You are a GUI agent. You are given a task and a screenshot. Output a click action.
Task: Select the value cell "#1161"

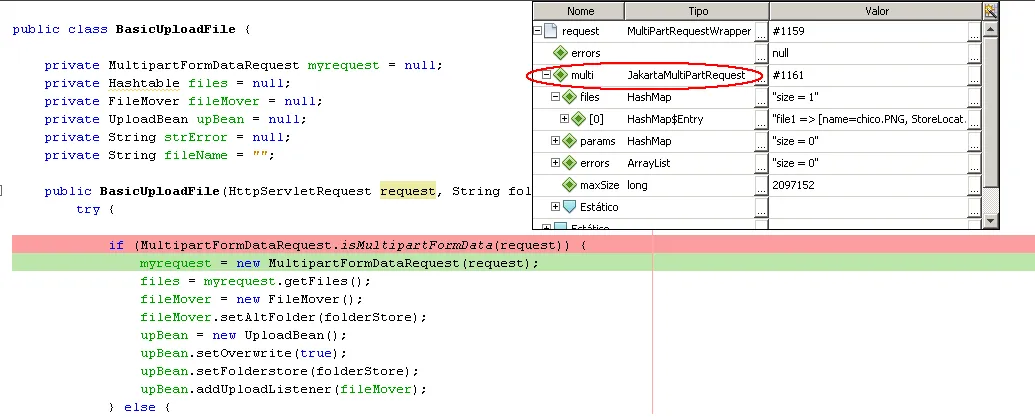(869, 75)
